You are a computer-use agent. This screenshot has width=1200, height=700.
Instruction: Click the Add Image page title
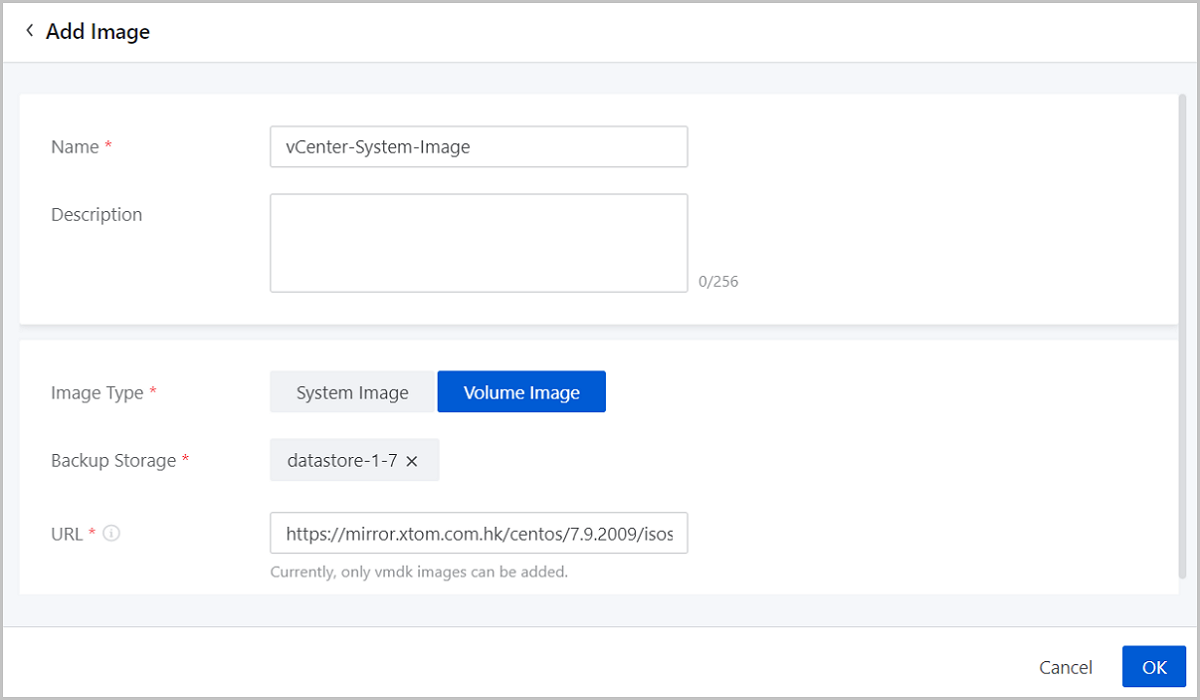pyautogui.click(x=98, y=31)
